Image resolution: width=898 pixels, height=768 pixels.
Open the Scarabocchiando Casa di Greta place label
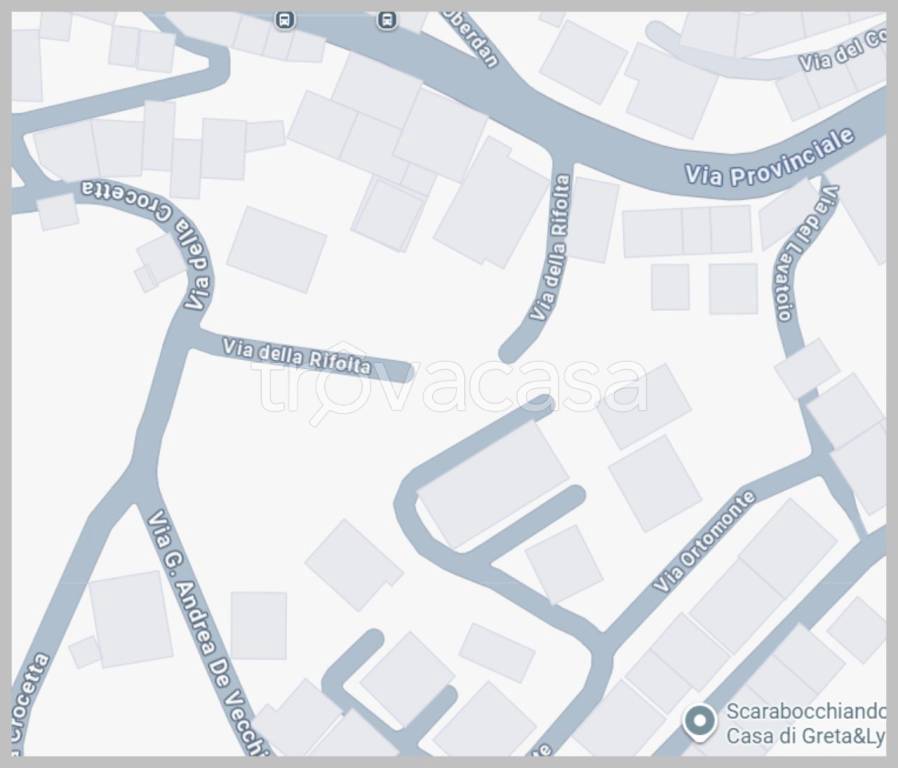(805, 724)
